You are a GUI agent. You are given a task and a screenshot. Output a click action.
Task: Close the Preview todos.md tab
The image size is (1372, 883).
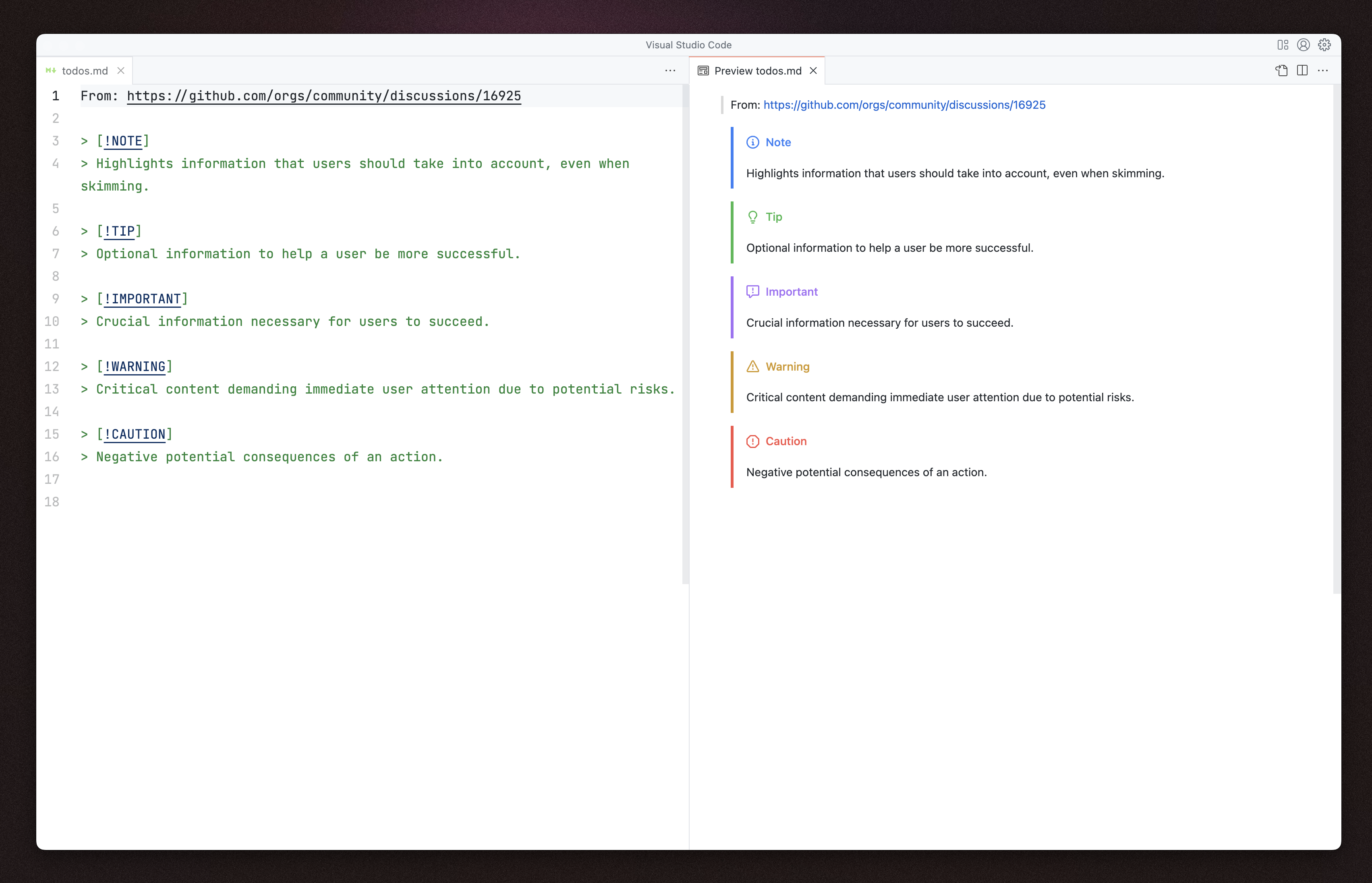(x=813, y=70)
